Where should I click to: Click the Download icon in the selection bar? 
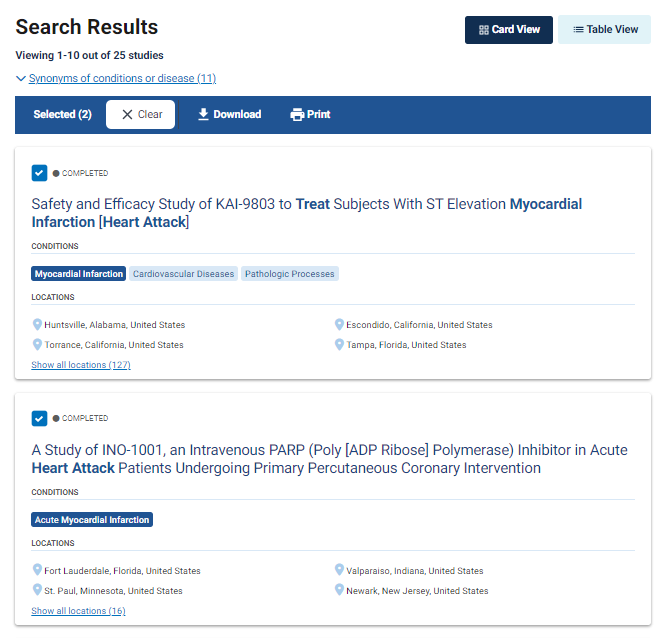point(203,115)
